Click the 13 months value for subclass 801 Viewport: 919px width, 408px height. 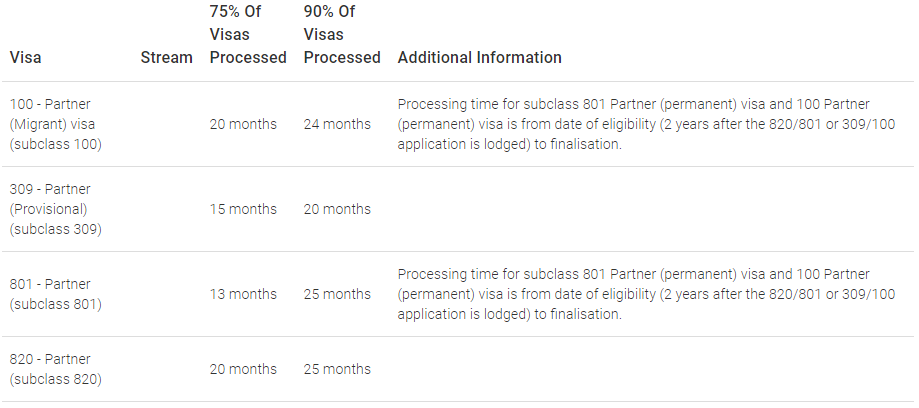click(x=243, y=294)
